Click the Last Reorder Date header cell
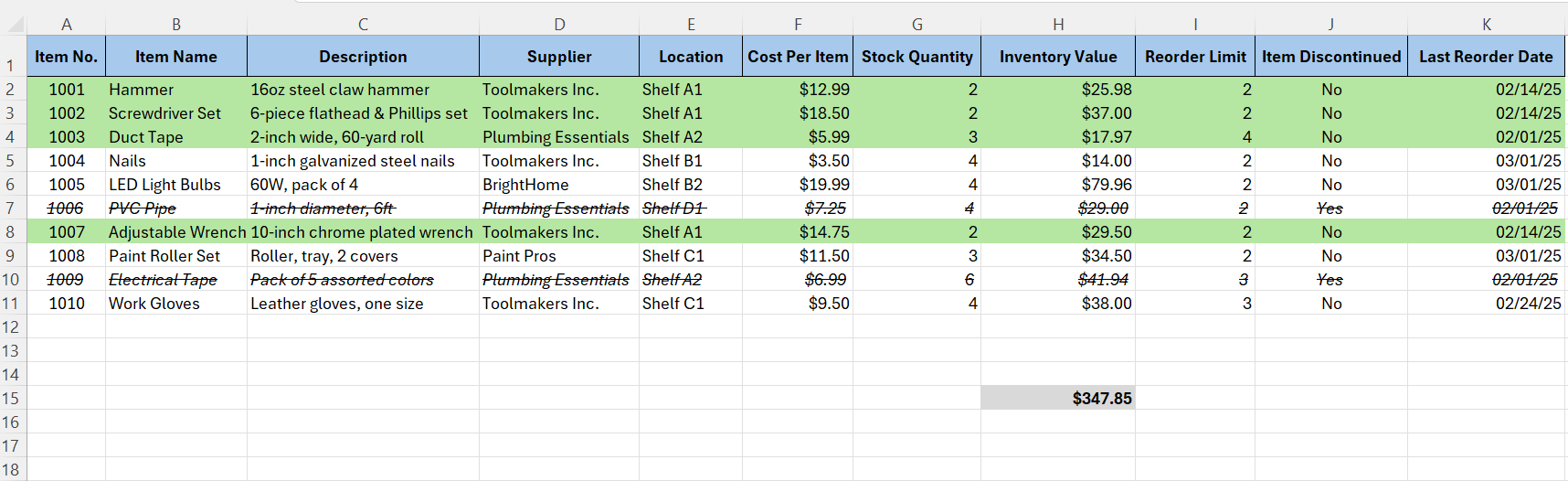The height and width of the screenshot is (481, 1568). point(1485,57)
